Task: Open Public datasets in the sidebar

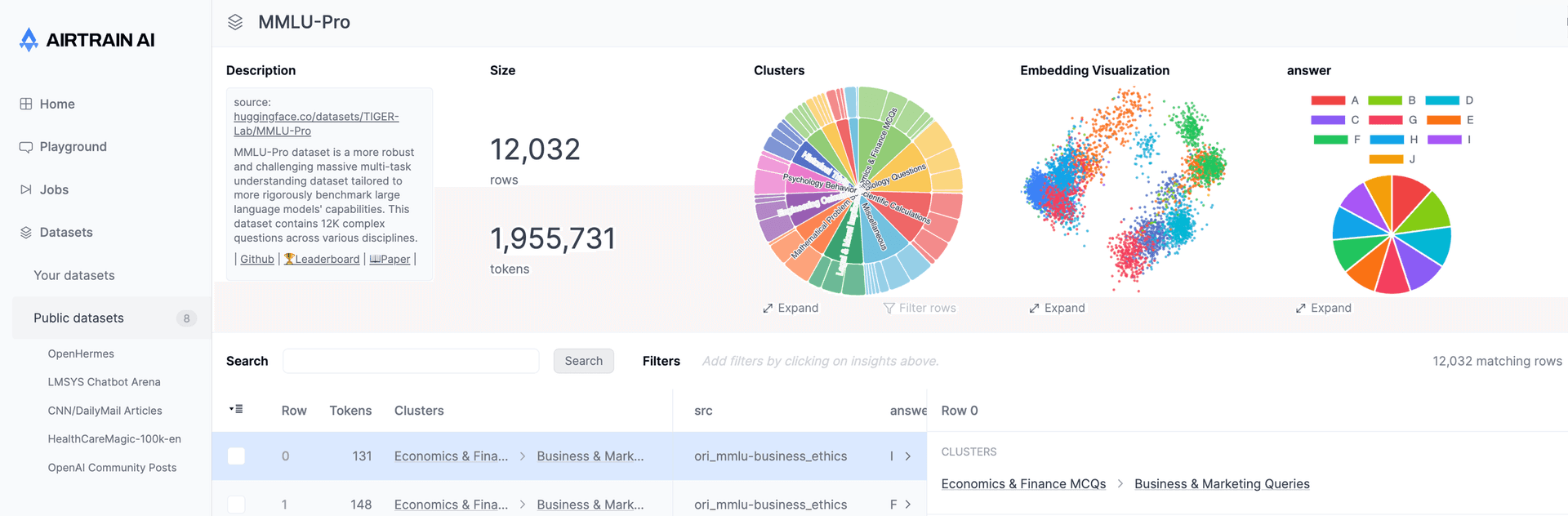Action: click(x=78, y=318)
